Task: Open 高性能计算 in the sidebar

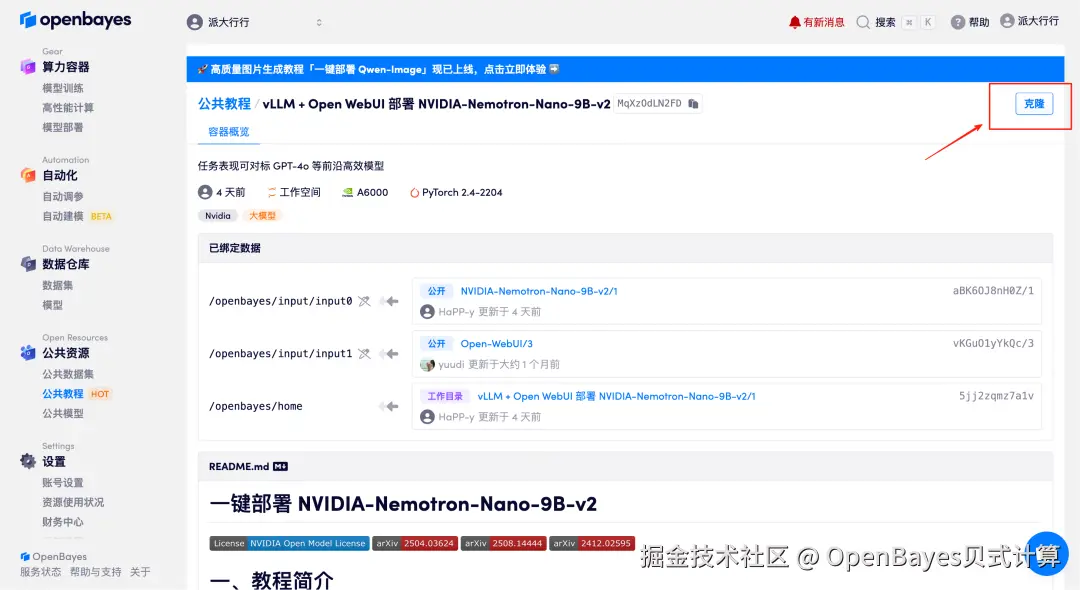Action: pyautogui.click(x=68, y=107)
